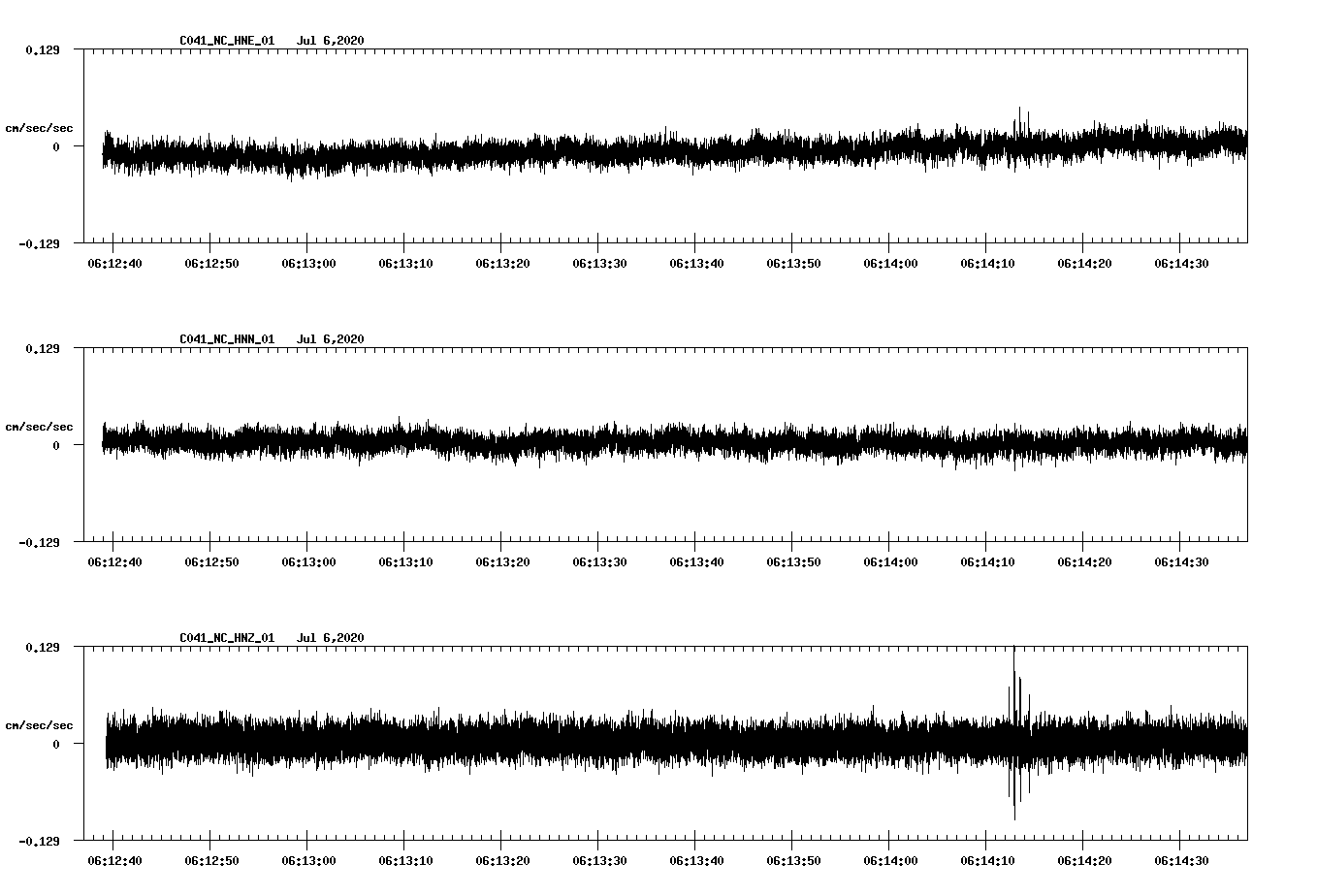Select the cm/sec/sec unit label of the HNZ plot

coord(39,725)
